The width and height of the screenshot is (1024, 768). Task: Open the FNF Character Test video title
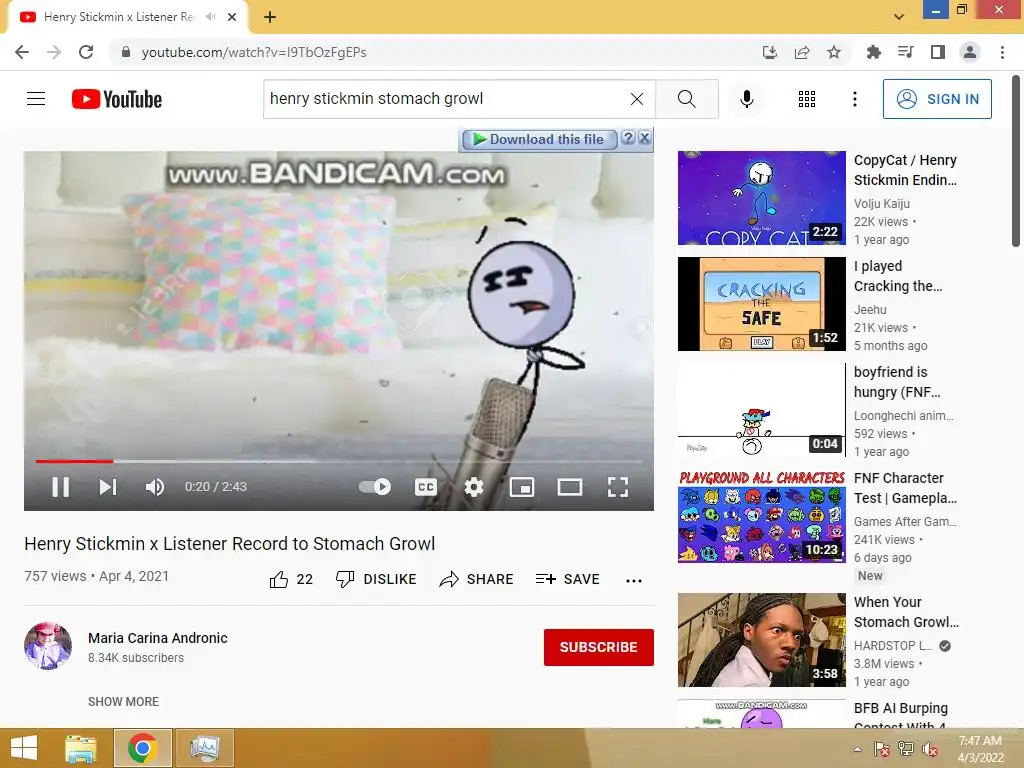[905, 488]
